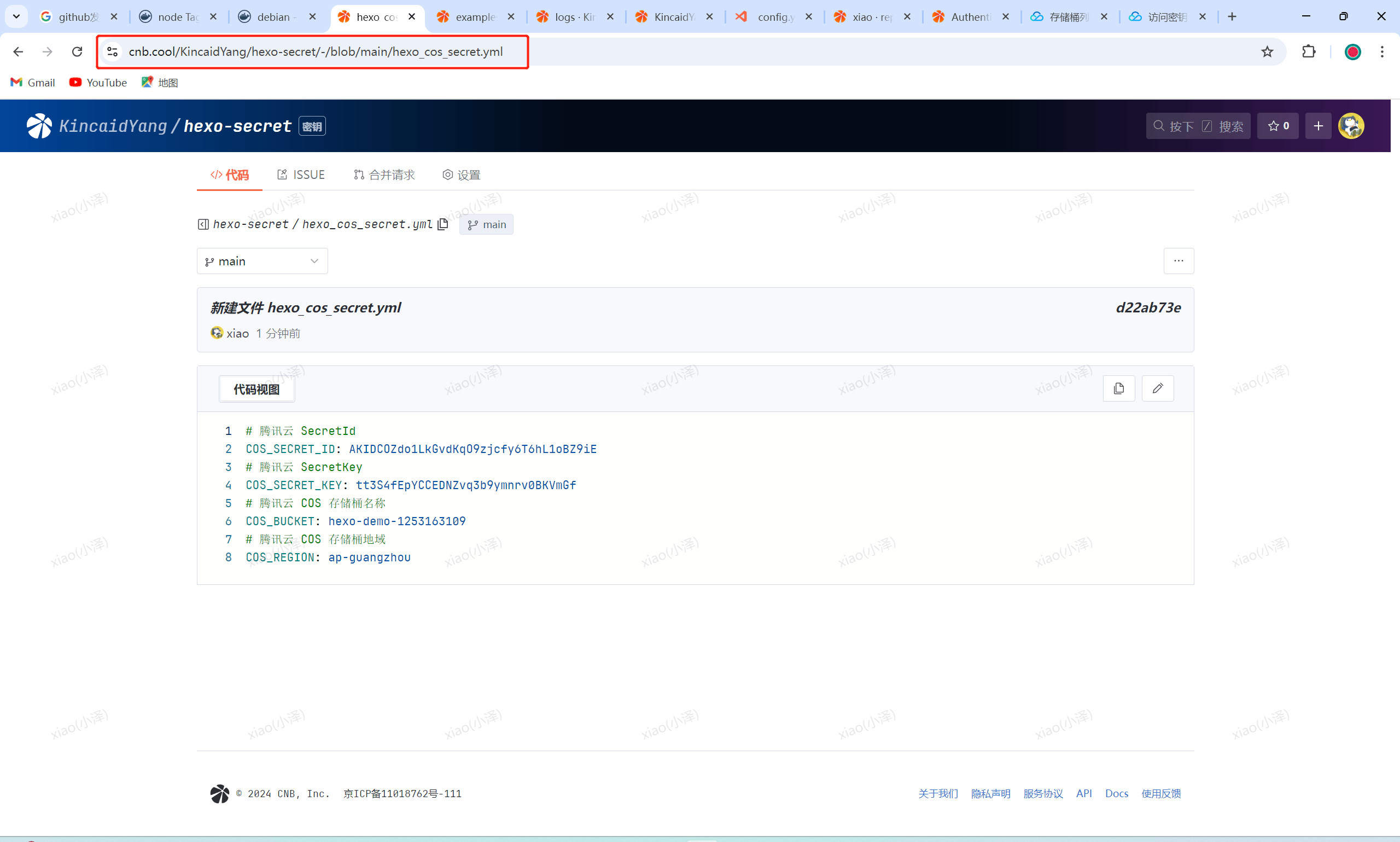
Task: Expand the branch selector dropdown
Action: click(262, 260)
